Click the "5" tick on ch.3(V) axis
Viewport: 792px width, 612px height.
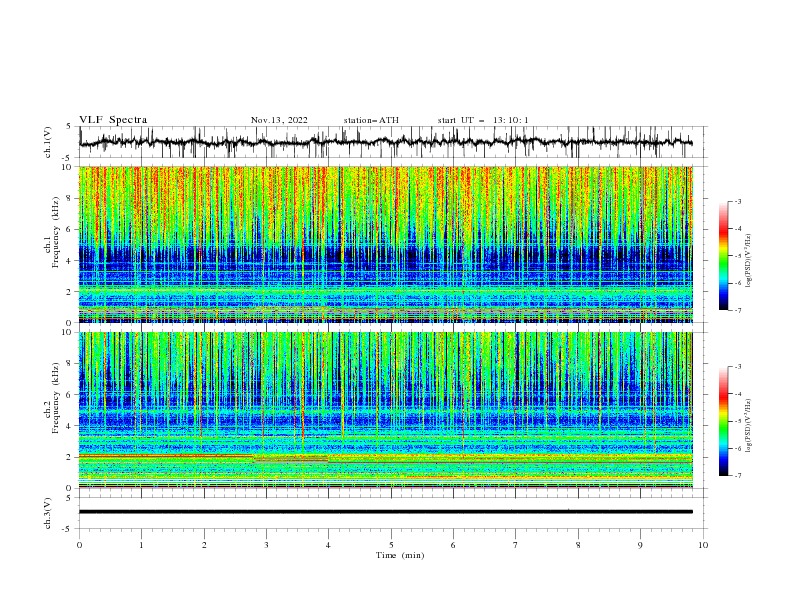point(69,497)
